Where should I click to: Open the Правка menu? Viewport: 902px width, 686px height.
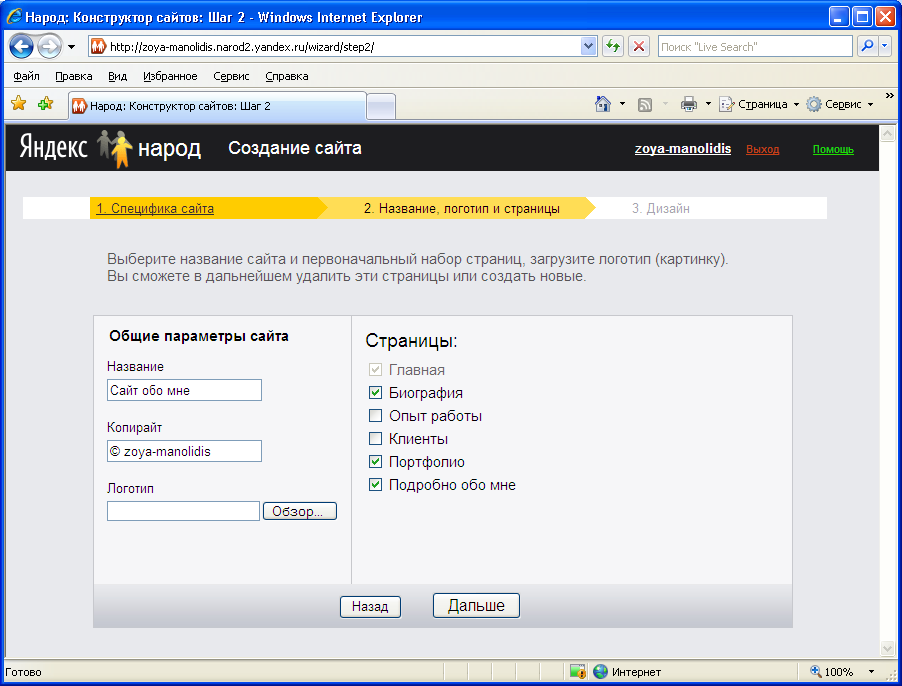(x=74, y=76)
